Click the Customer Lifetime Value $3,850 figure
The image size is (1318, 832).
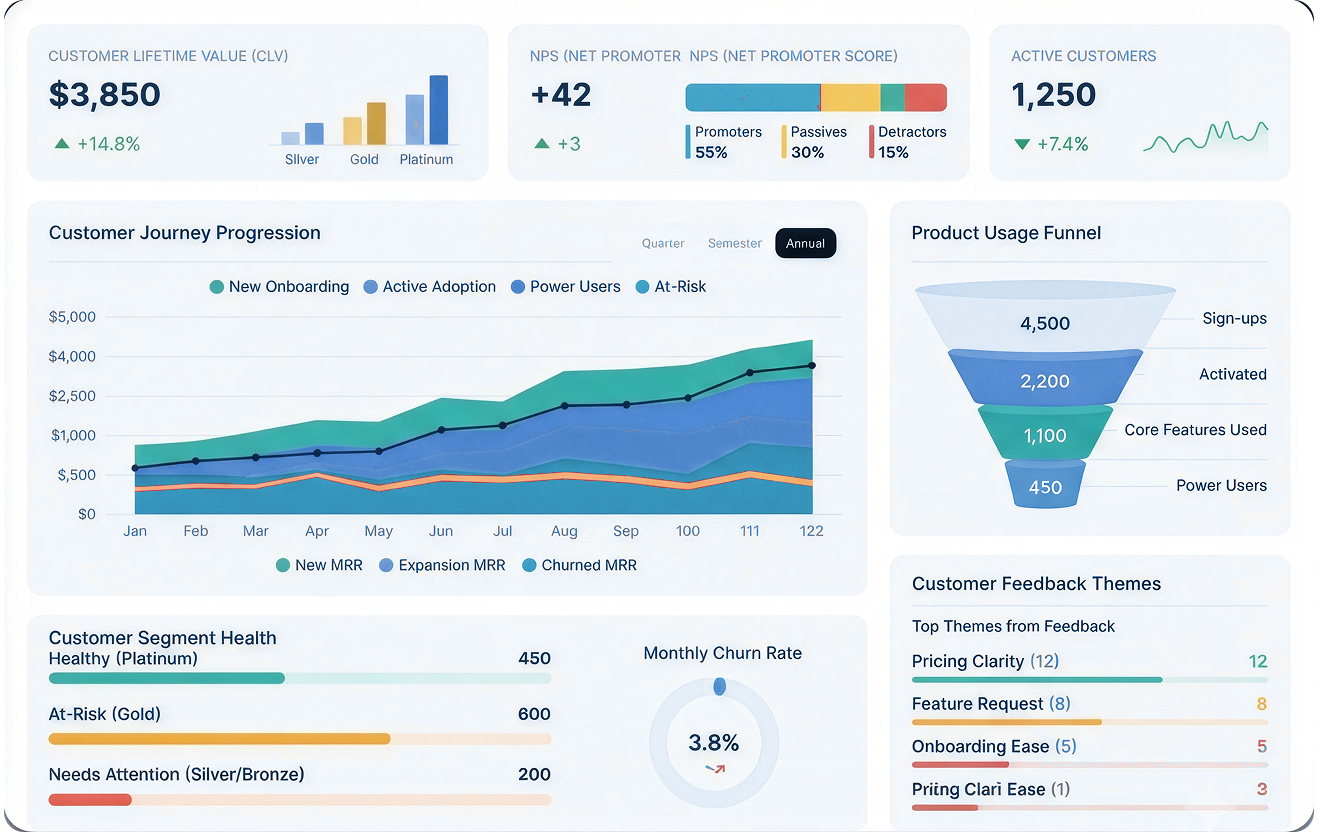pyautogui.click(x=105, y=95)
